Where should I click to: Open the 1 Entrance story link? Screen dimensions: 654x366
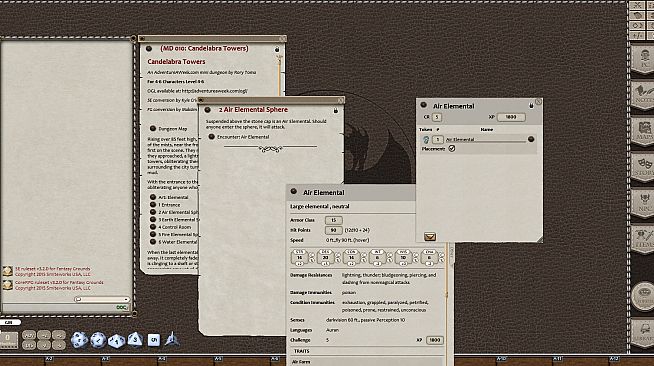coord(153,205)
